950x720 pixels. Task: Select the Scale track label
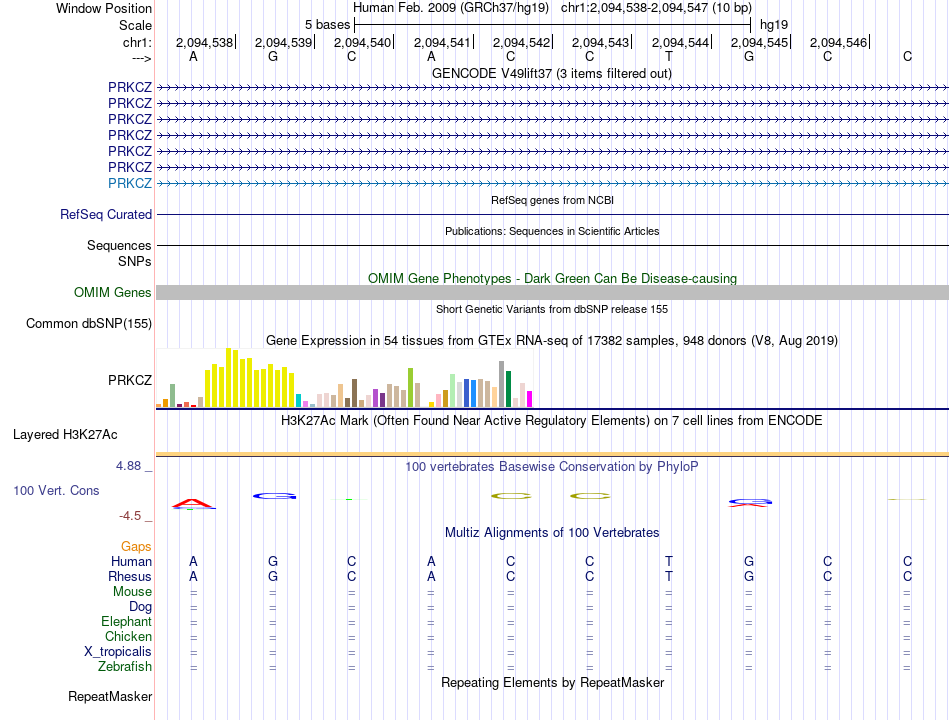coord(135,25)
